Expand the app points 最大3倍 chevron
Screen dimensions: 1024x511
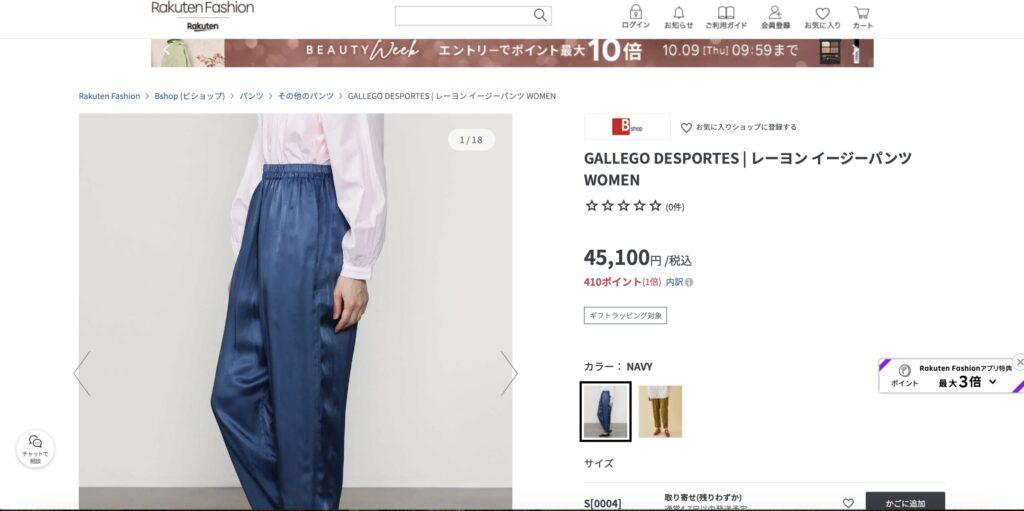click(993, 382)
